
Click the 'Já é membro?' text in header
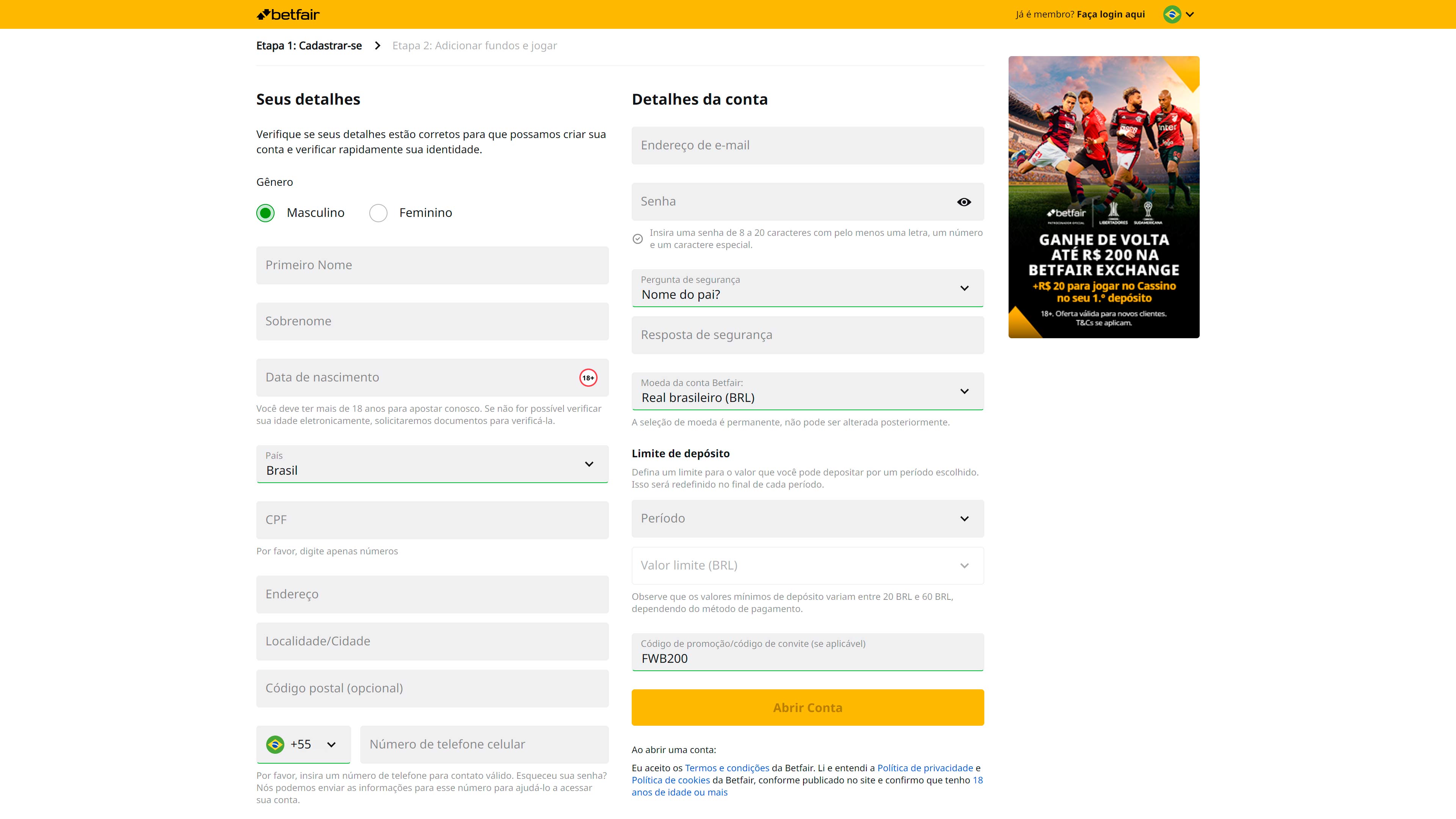[x=1045, y=15]
